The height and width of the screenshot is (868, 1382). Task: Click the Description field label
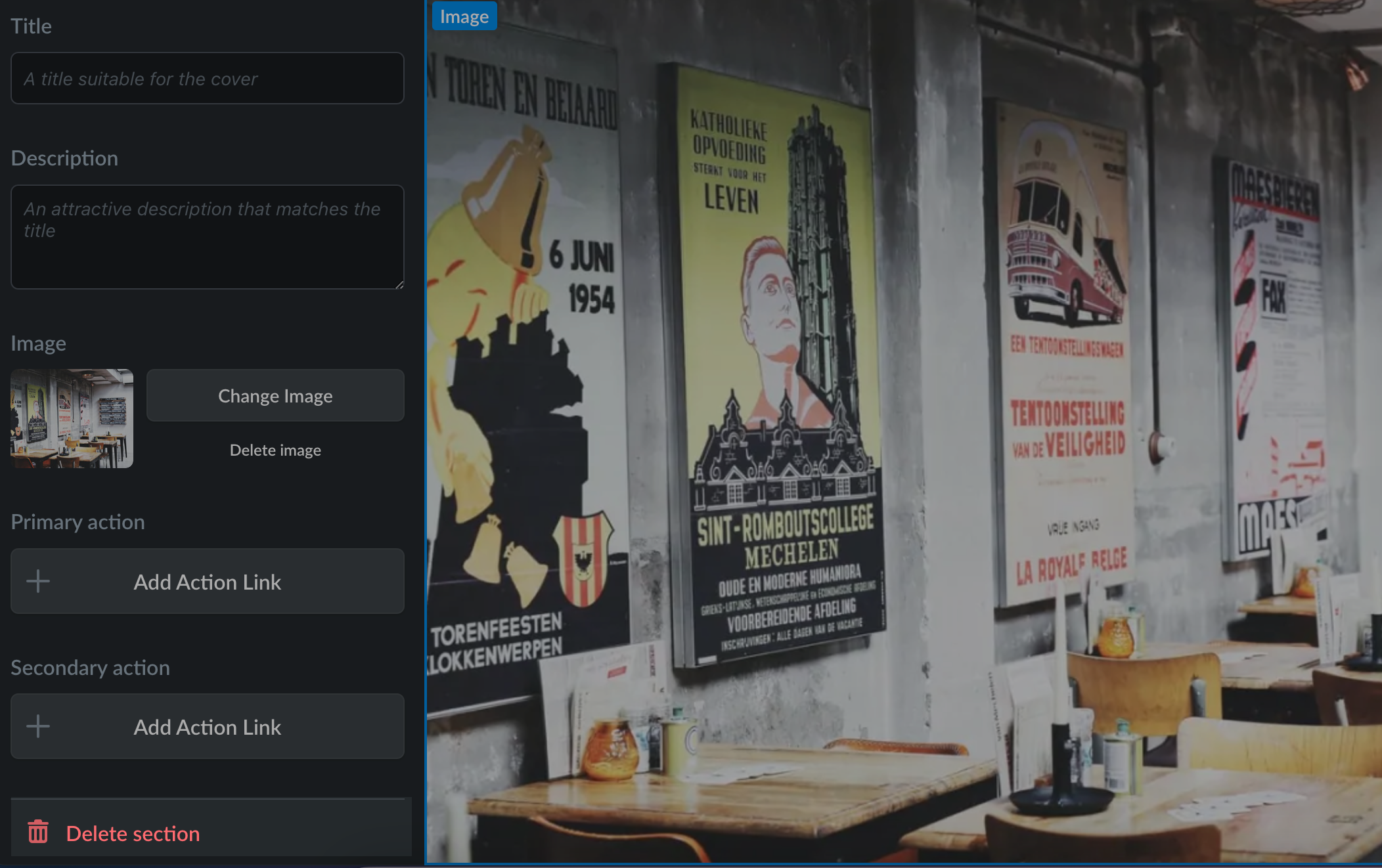[x=64, y=158]
